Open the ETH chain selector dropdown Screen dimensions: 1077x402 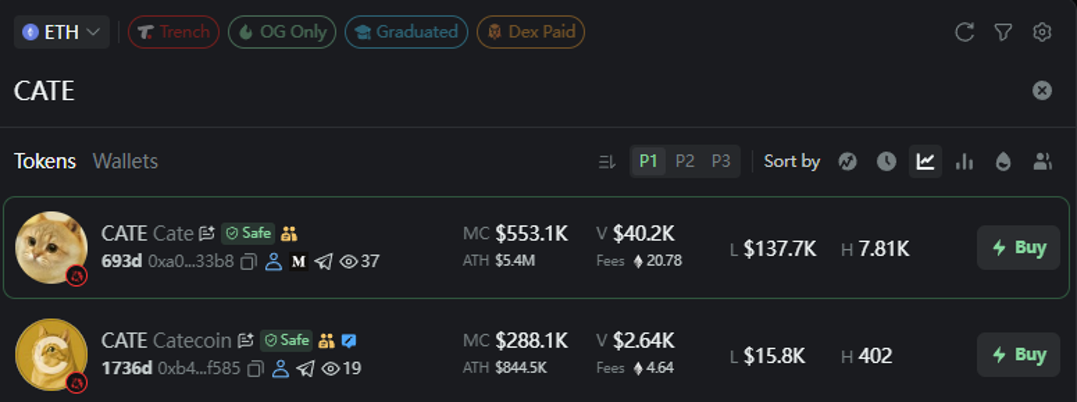(x=61, y=32)
